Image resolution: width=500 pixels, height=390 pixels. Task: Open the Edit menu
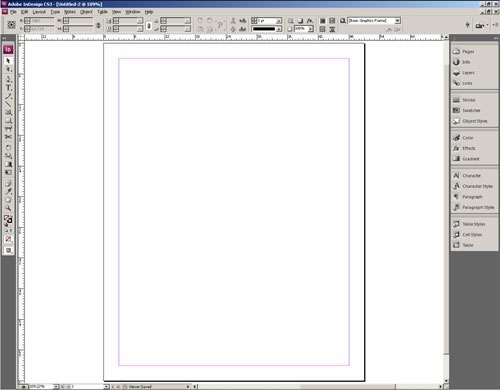pos(24,12)
